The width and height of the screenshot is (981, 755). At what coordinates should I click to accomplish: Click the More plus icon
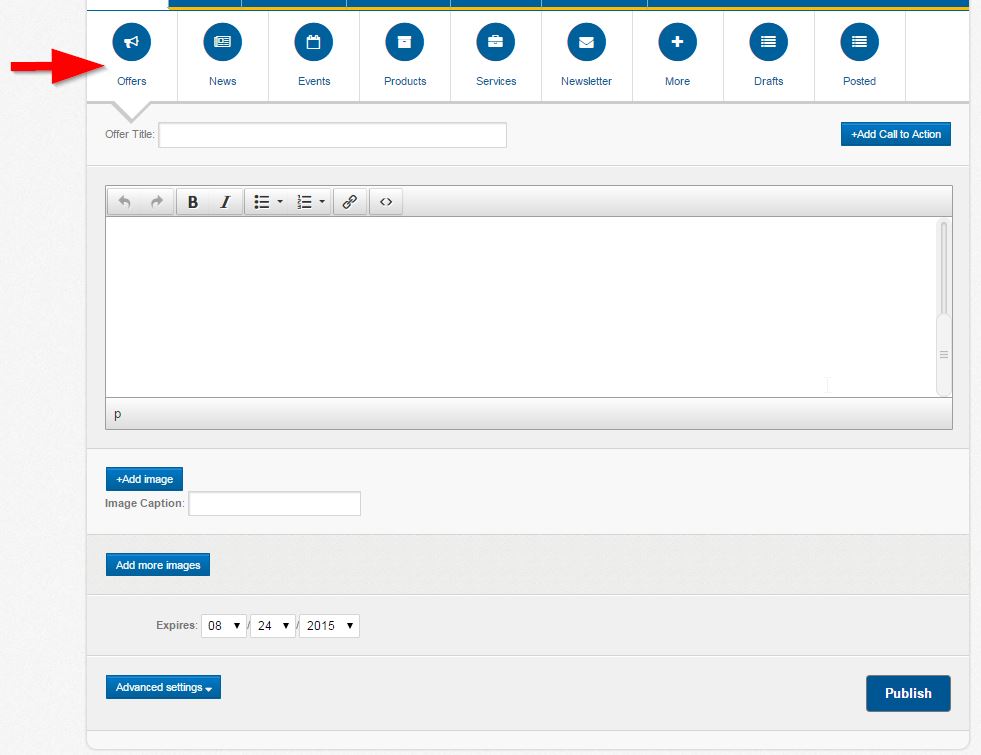tap(678, 42)
